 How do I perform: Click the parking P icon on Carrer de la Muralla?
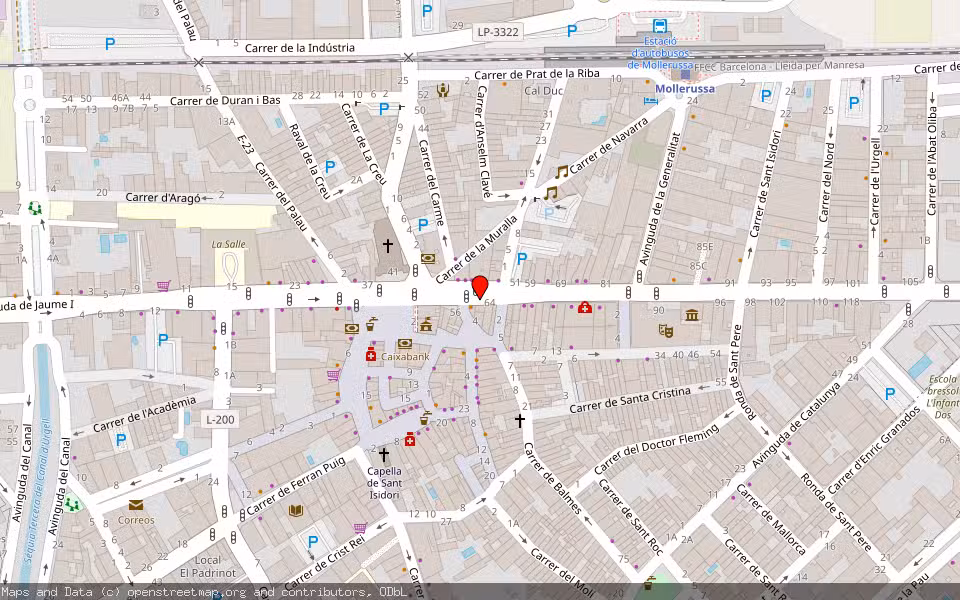(x=521, y=258)
